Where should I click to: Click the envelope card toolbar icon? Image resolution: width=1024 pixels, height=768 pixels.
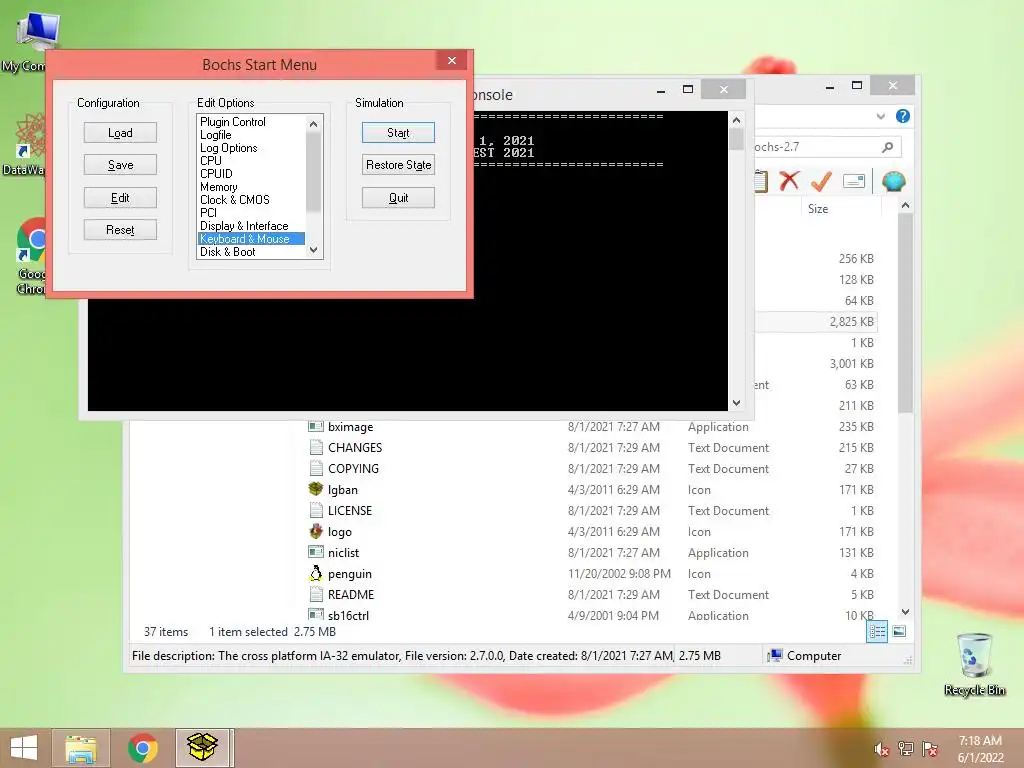854,181
